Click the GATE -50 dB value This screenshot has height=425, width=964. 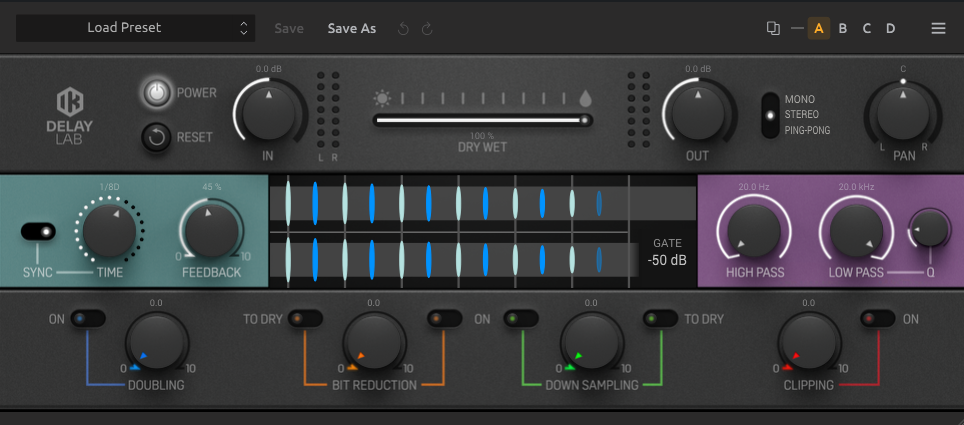click(666, 260)
